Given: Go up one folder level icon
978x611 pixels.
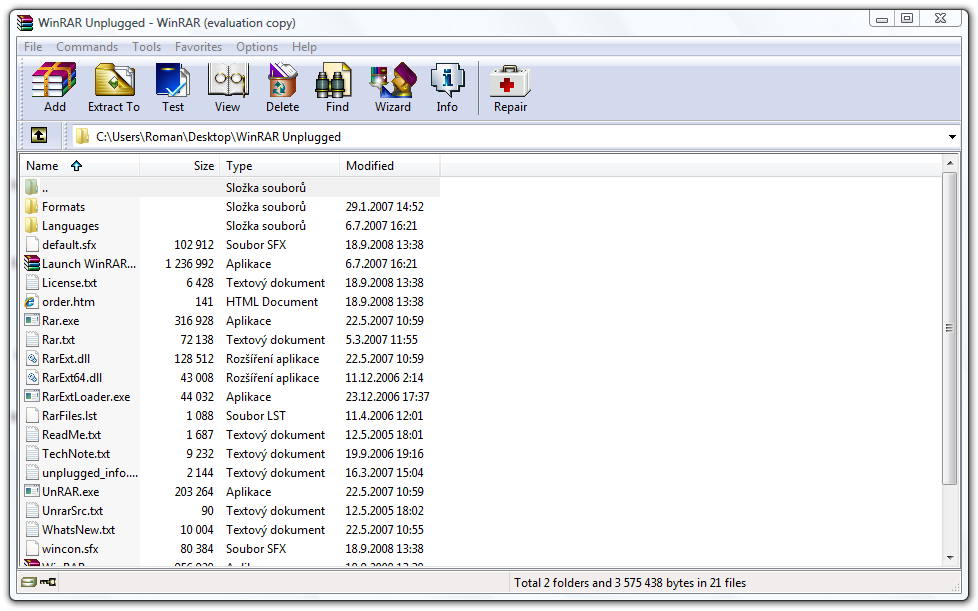Looking at the screenshot, I should click(x=39, y=135).
